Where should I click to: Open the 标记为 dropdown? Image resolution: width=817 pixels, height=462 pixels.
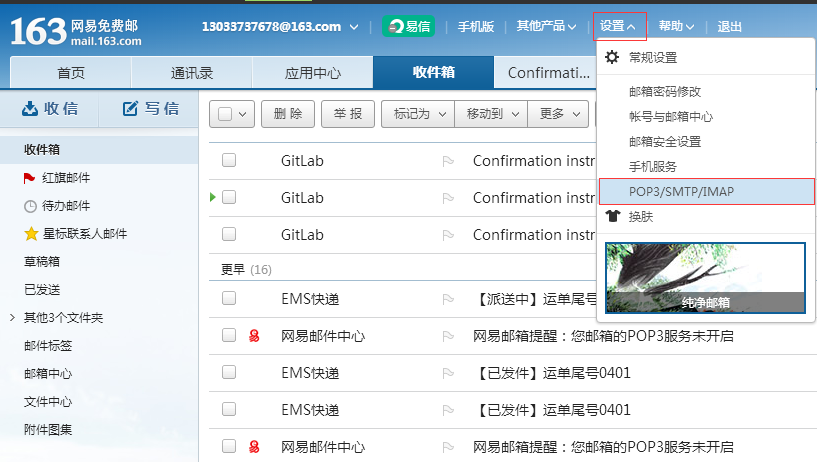pos(418,114)
